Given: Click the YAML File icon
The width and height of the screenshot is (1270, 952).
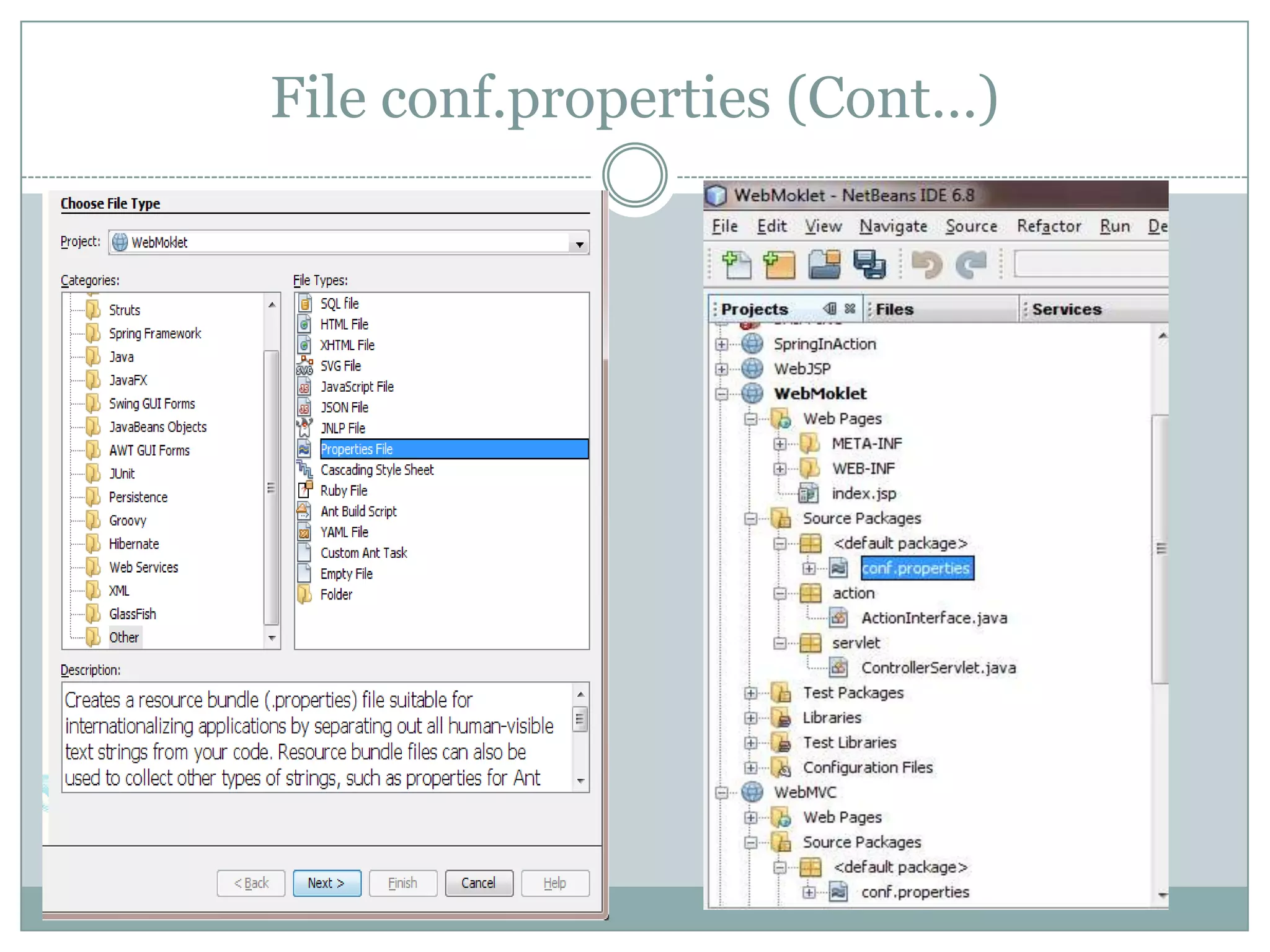Looking at the screenshot, I should 304,532.
